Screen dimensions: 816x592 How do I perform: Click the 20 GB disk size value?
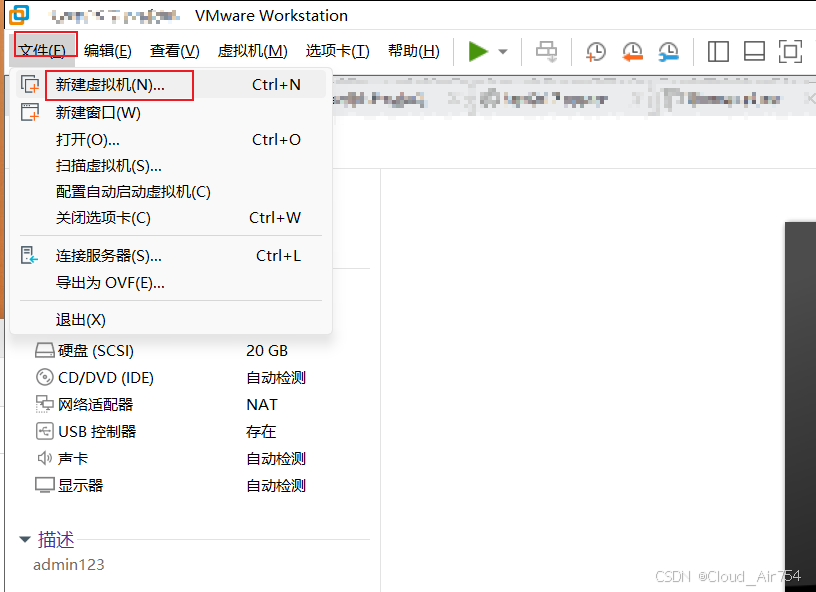coord(267,351)
